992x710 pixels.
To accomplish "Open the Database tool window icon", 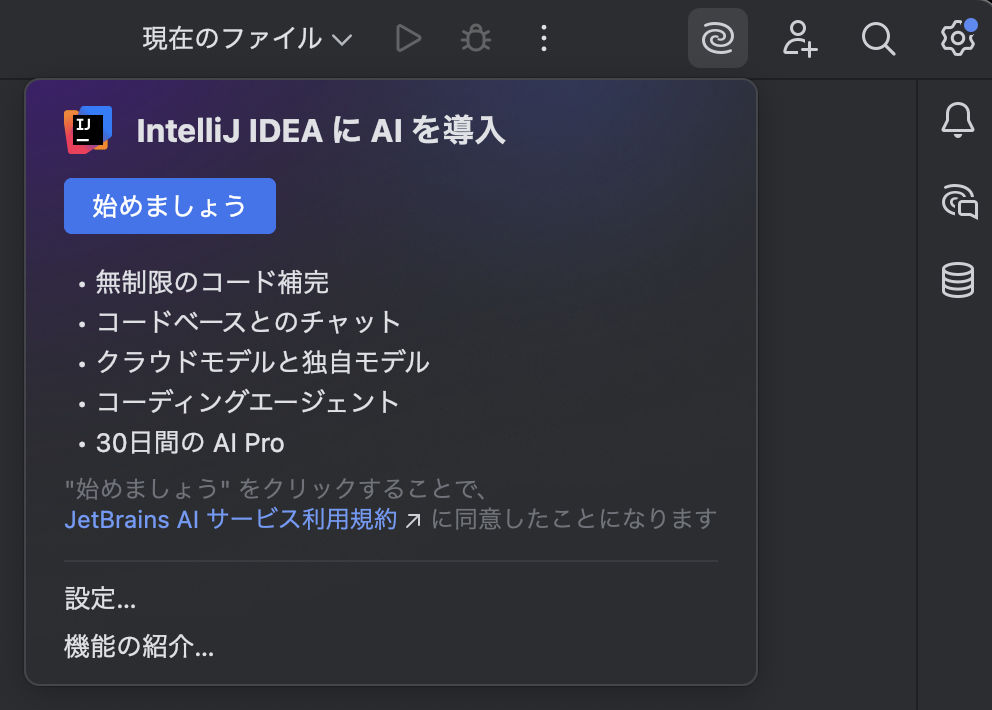I will 958,280.
